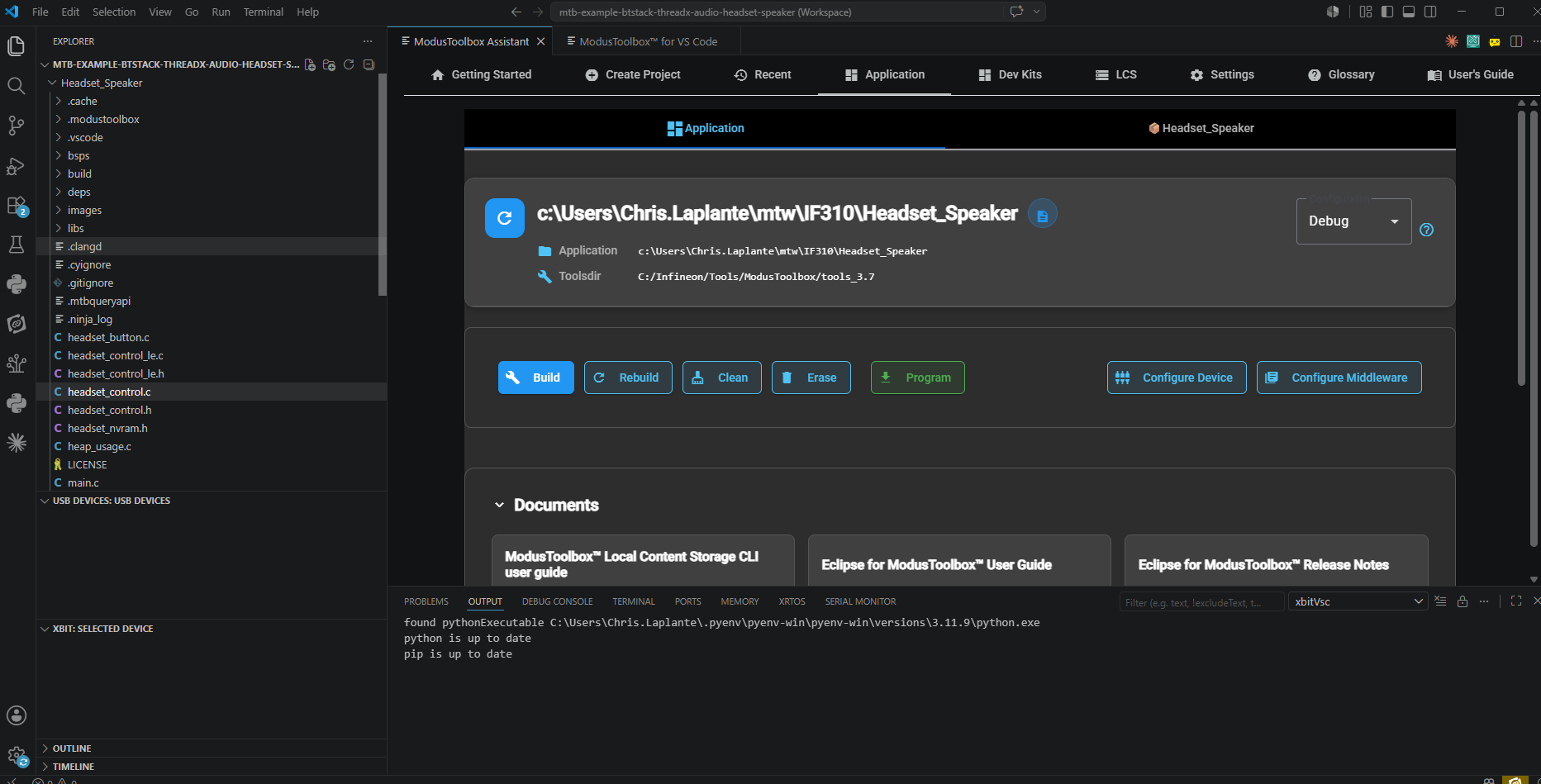Click the teal monitor tools icon in editor toolbar
Screen dimensions: 1541x784
tap(1473, 41)
